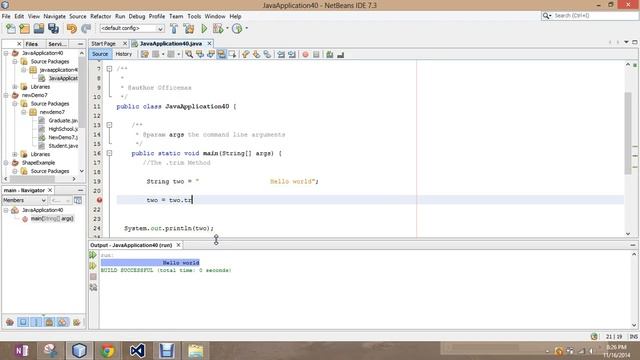Click the Re-run with different parameters icon
The height and width of the screenshot is (360, 640).
pos(93,266)
